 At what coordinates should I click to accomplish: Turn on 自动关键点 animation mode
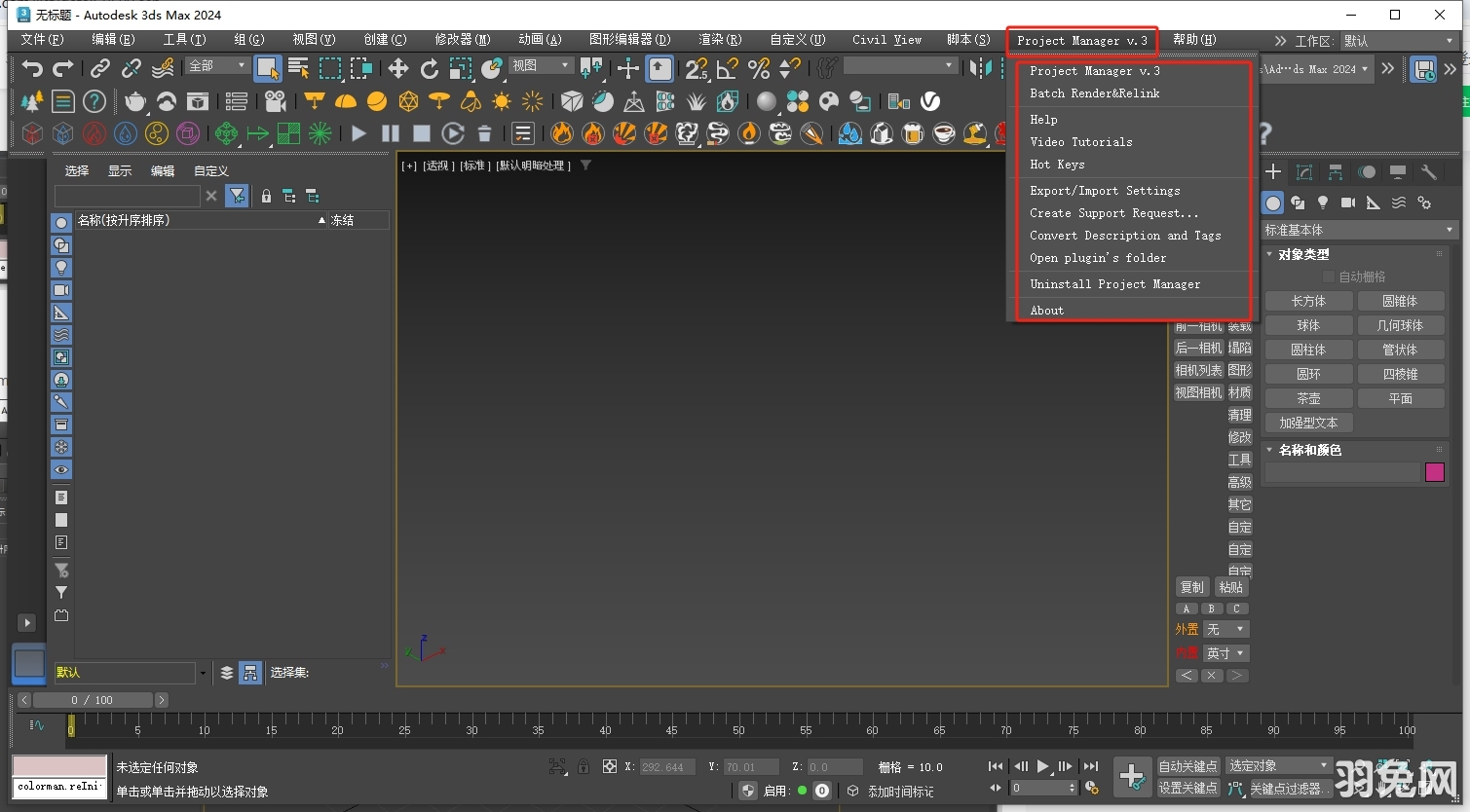(1188, 766)
